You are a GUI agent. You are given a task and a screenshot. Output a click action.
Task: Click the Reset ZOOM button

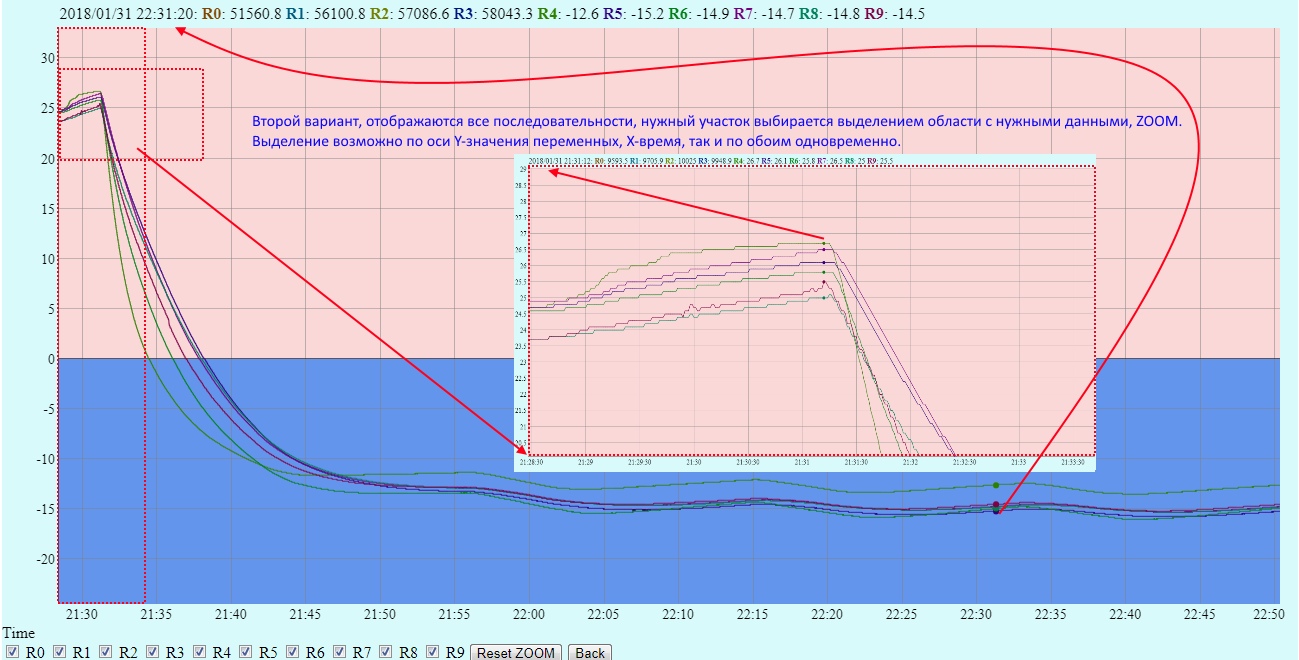pyautogui.click(x=515, y=653)
